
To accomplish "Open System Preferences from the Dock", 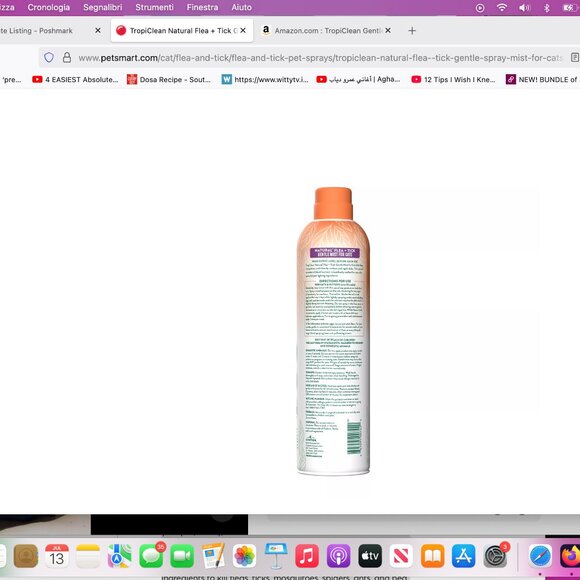I will (496, 556).
